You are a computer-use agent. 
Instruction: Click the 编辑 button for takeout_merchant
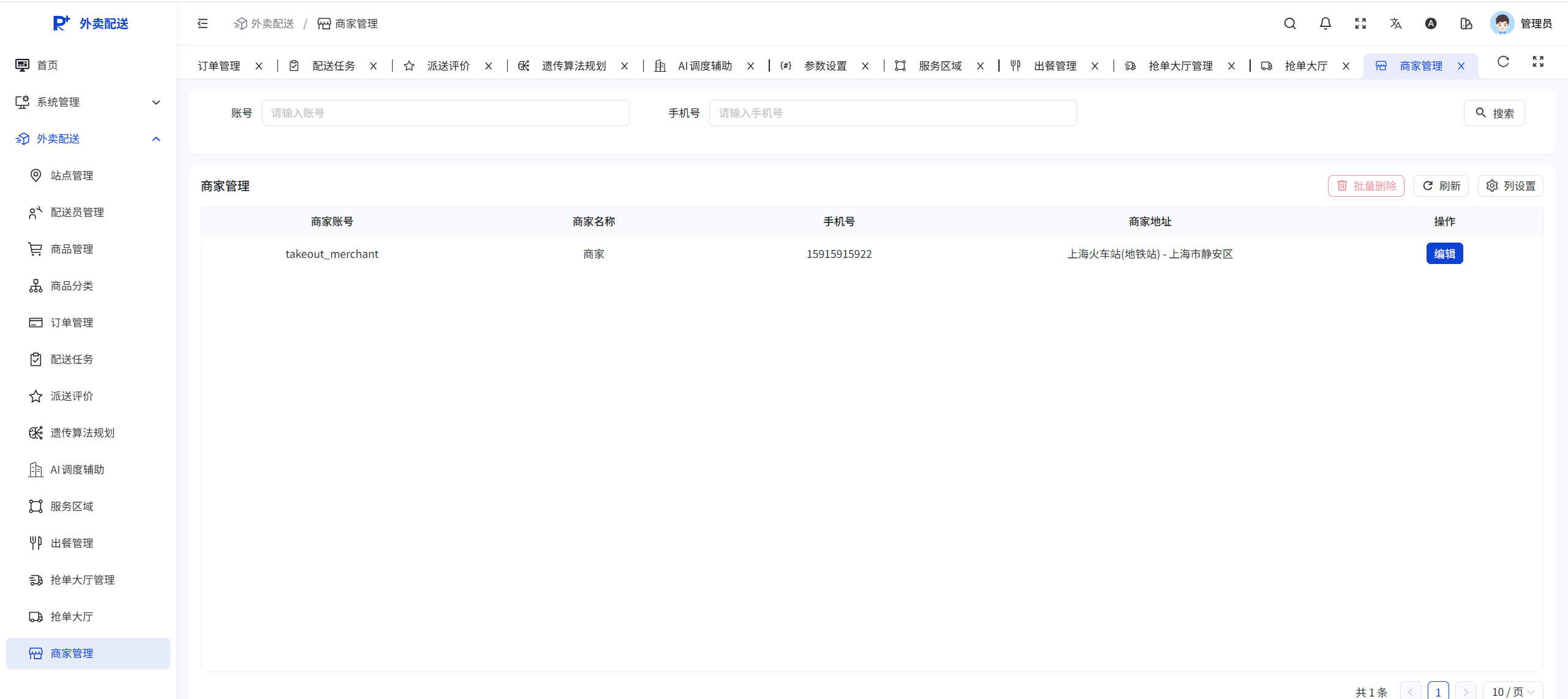click(1444, 254)
